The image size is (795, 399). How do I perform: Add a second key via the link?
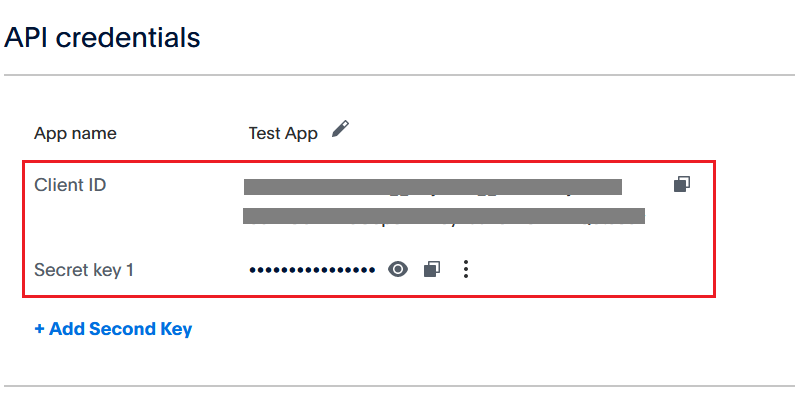point(113,329)
